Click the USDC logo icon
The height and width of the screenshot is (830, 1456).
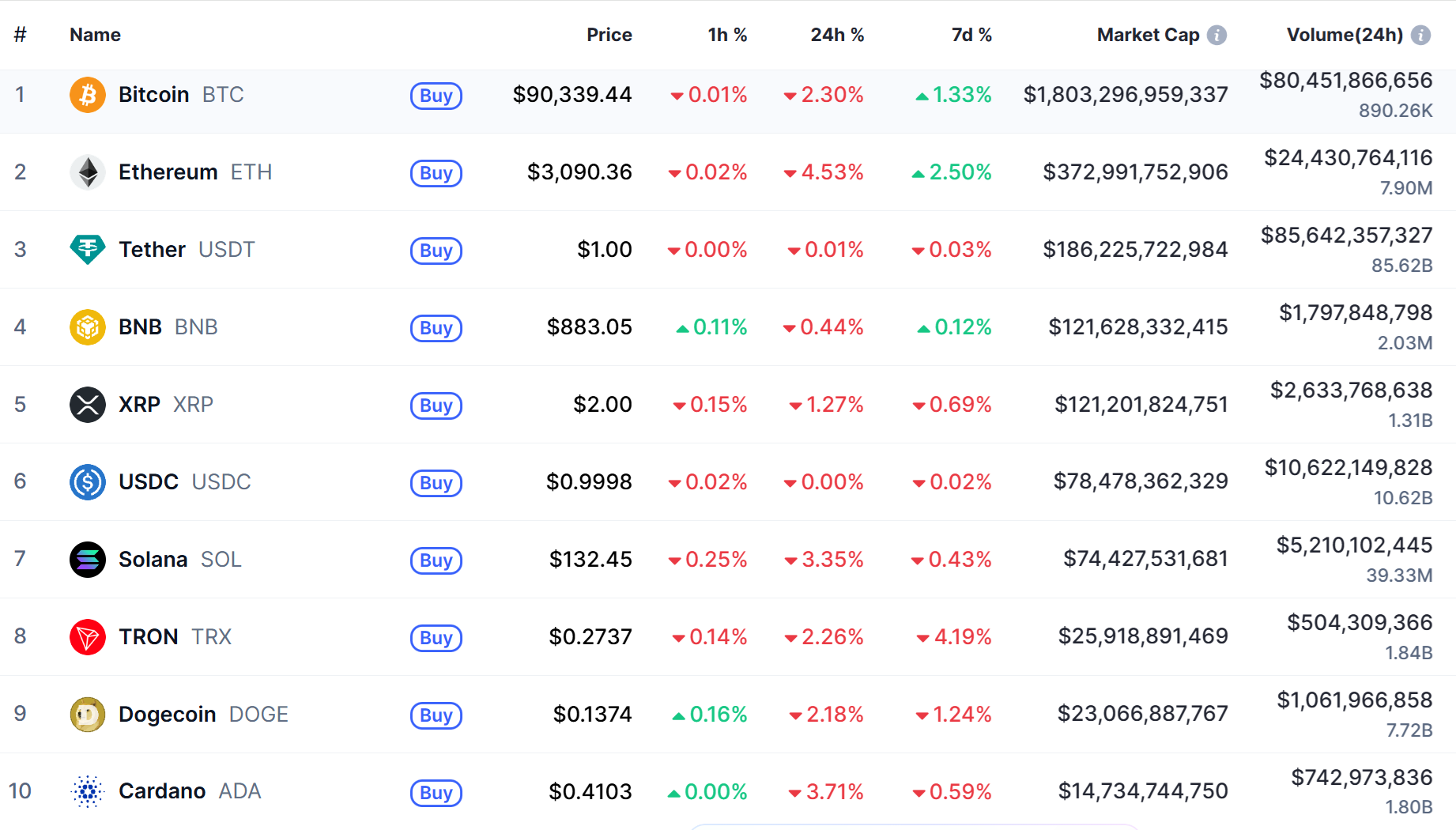[88, 482]
